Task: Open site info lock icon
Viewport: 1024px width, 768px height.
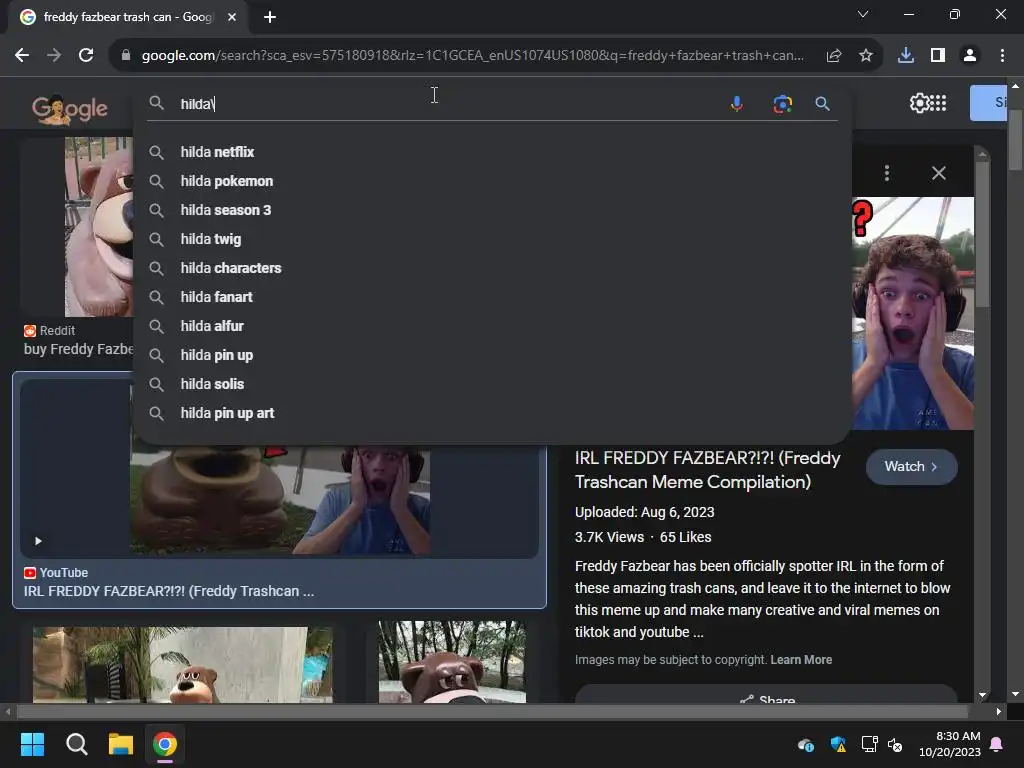Action: pos(126,56)
